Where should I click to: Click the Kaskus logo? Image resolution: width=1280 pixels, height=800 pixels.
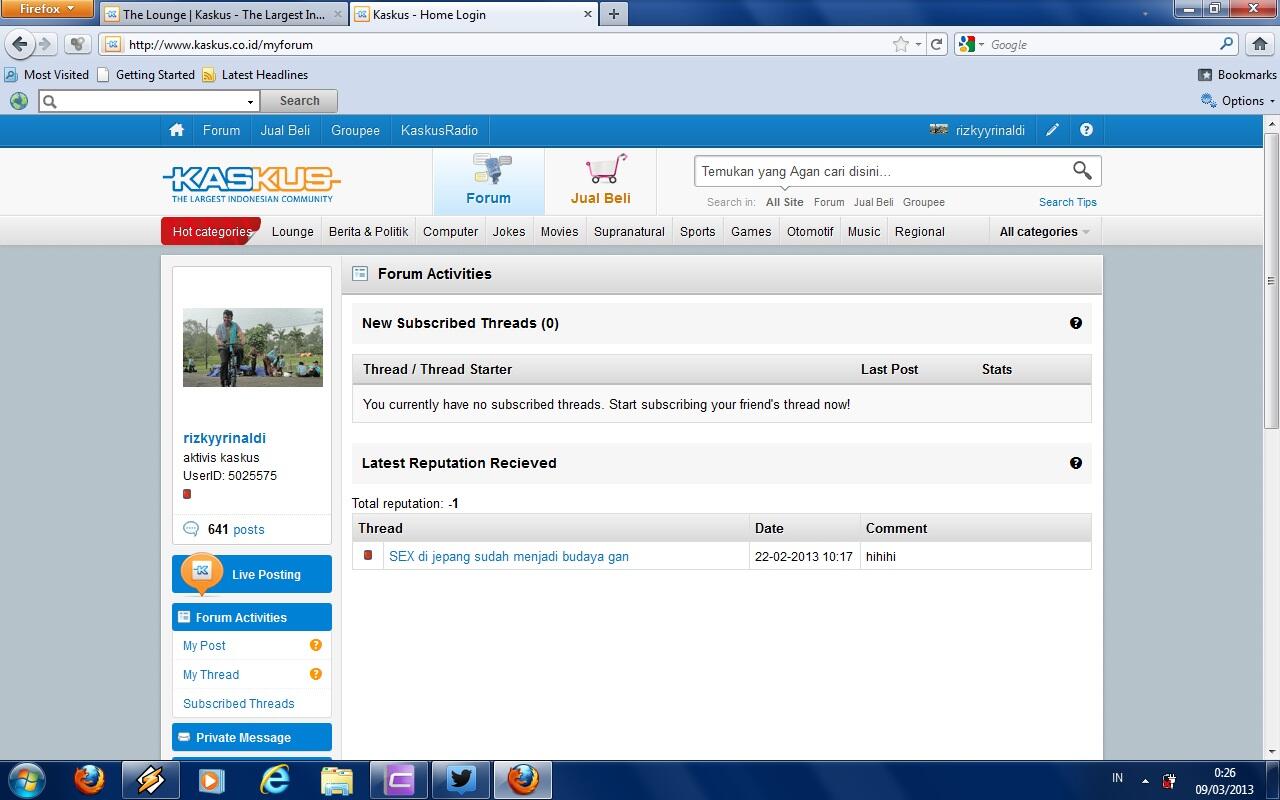tap(251, 183)
